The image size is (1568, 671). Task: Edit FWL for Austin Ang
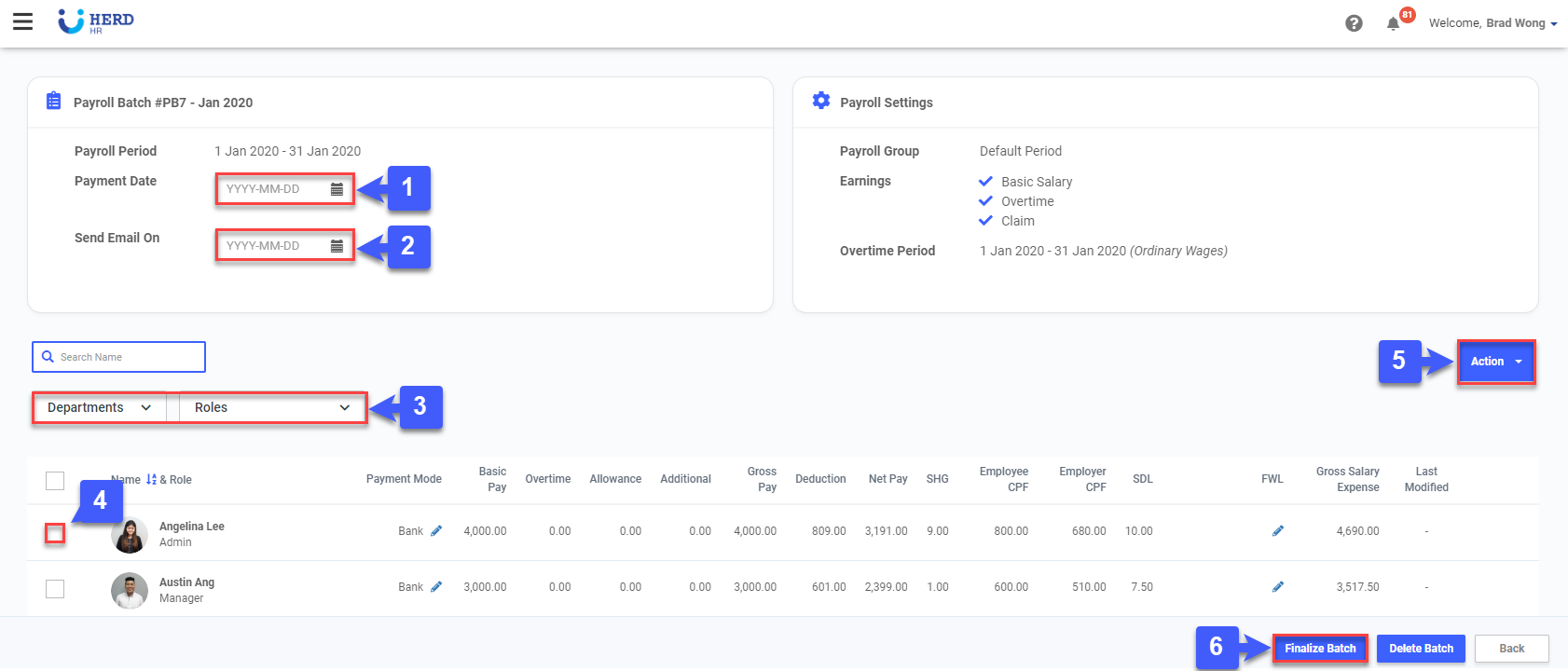click(x=1278, y=587)
